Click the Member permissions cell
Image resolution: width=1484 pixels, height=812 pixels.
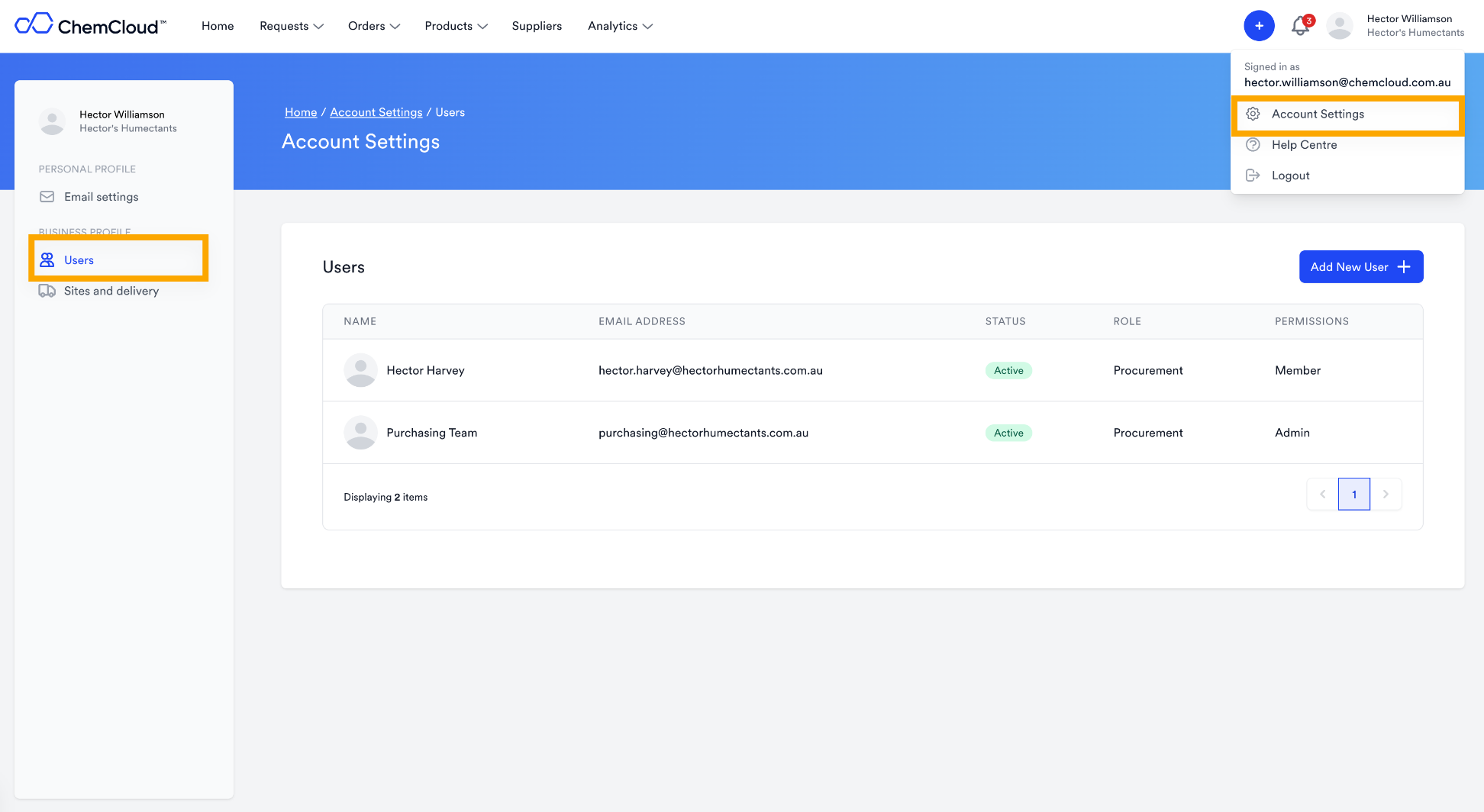click(1298, 370)
